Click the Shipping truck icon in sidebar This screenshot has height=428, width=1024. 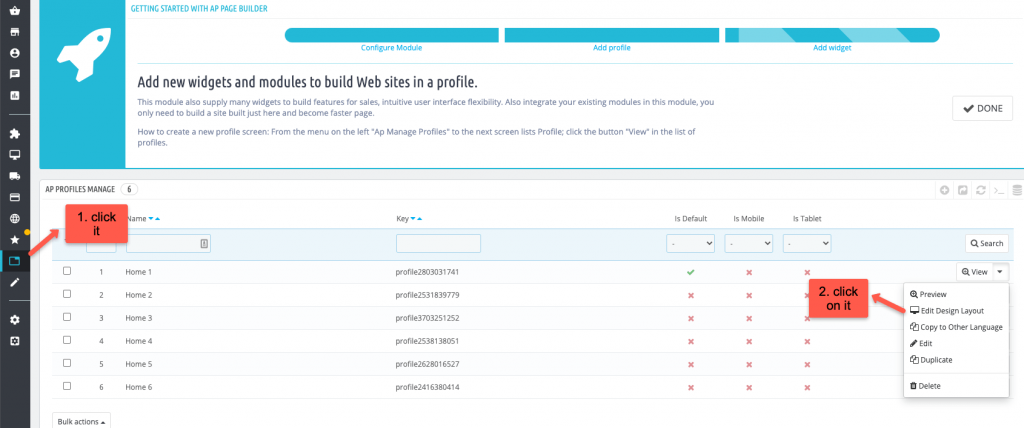[x=15, y=176]
